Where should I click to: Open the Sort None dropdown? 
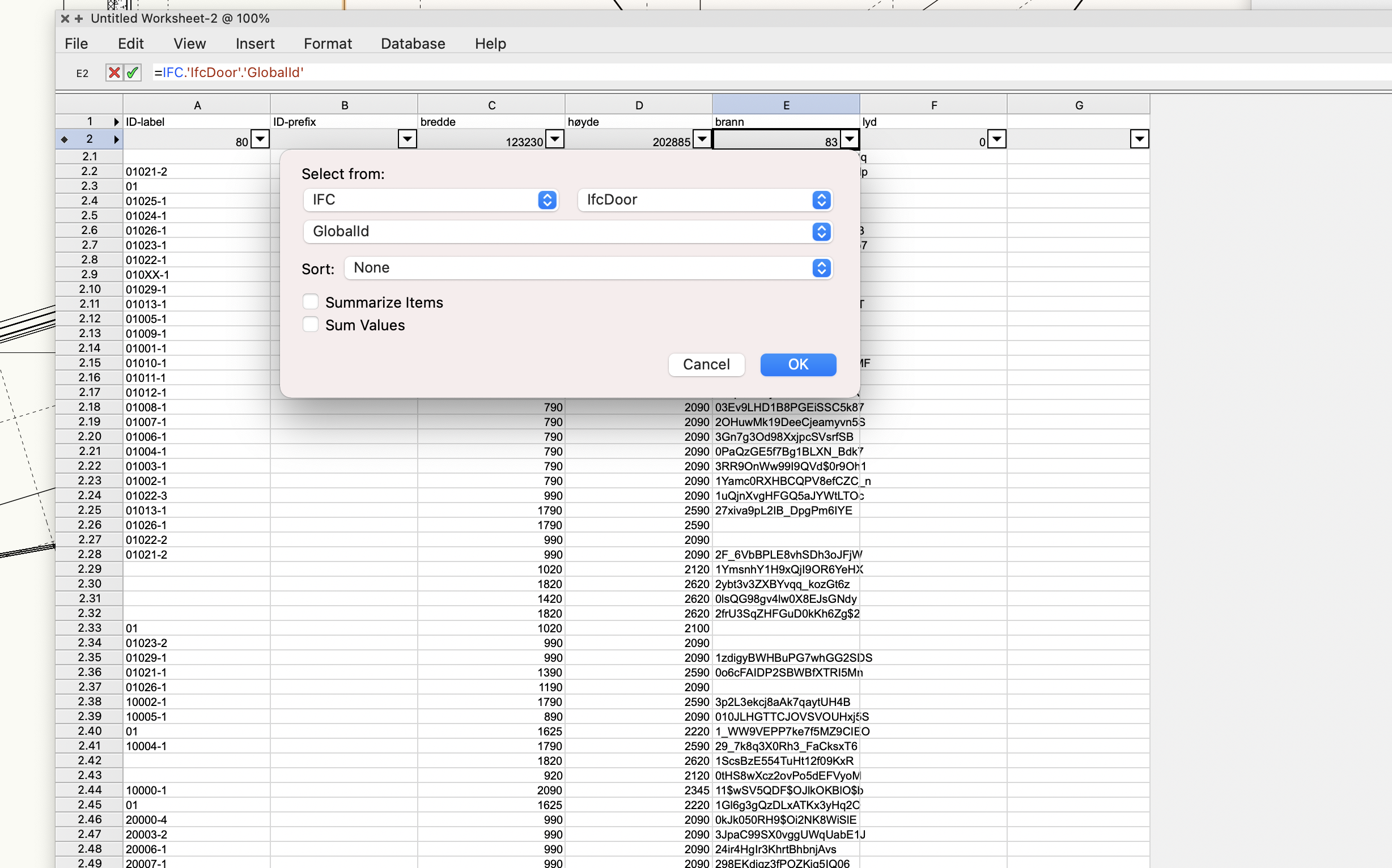588,268
